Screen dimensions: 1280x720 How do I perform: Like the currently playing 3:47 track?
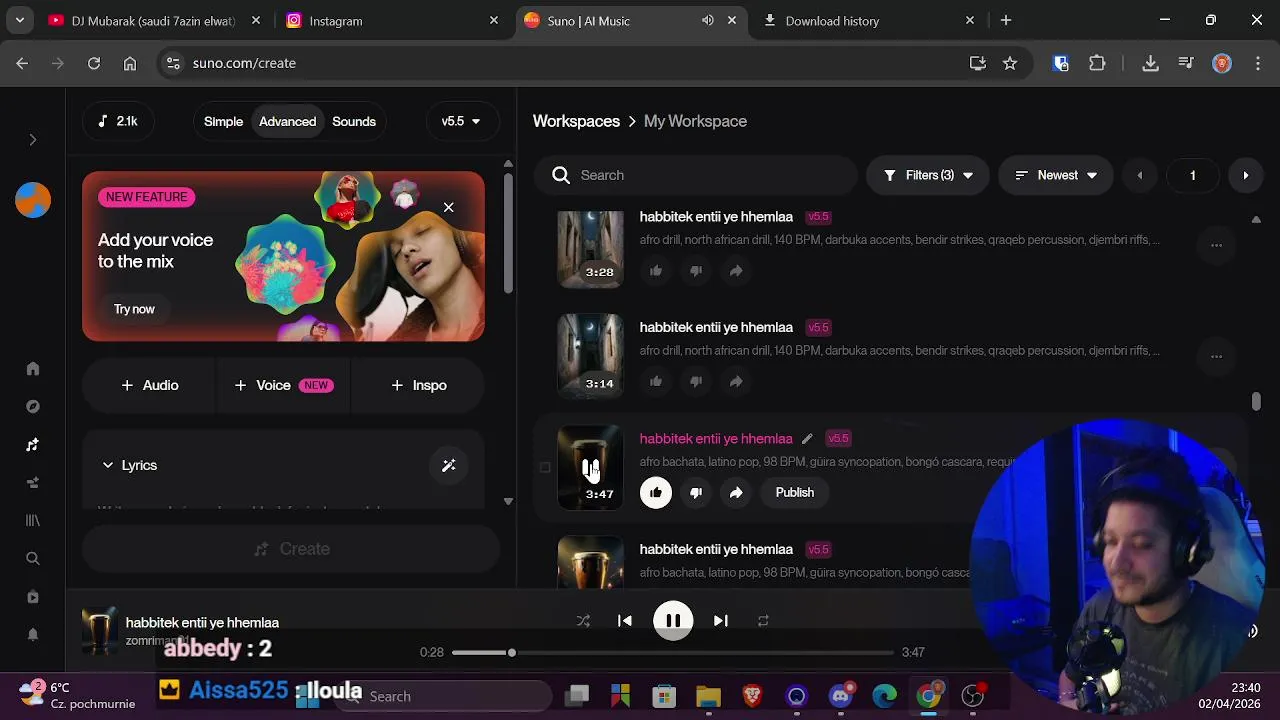click(x=656, y=492)
